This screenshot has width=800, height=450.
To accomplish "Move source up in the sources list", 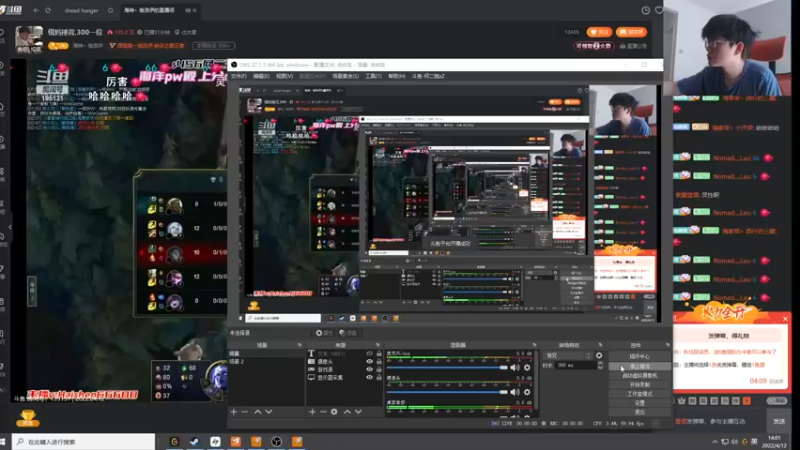I will [347, 412].
